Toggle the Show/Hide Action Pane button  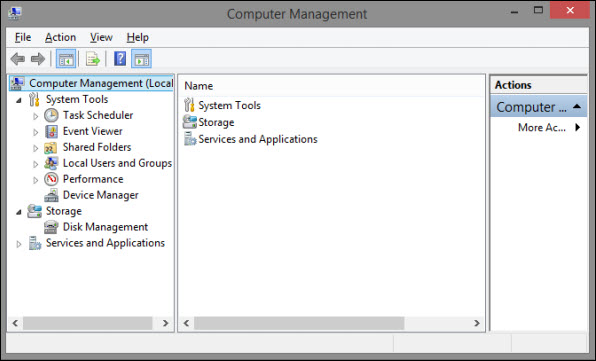pos(142,59)
